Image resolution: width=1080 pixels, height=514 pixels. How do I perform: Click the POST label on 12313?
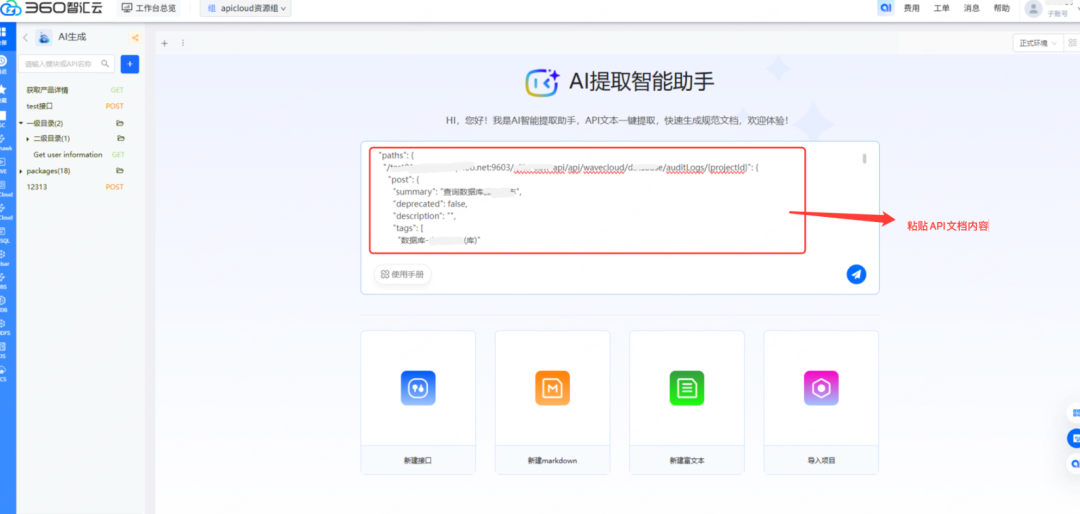coord(114,187)
